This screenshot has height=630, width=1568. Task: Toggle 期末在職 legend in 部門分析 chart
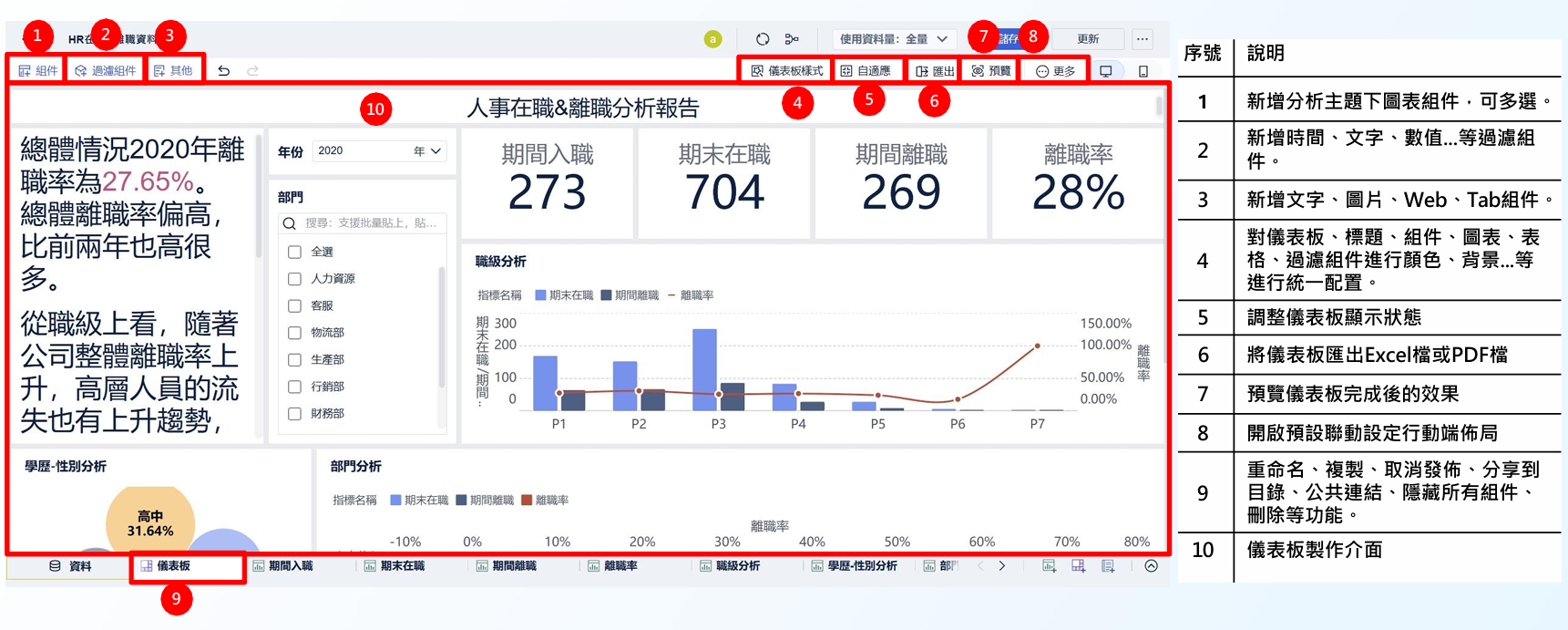(419, 500)
